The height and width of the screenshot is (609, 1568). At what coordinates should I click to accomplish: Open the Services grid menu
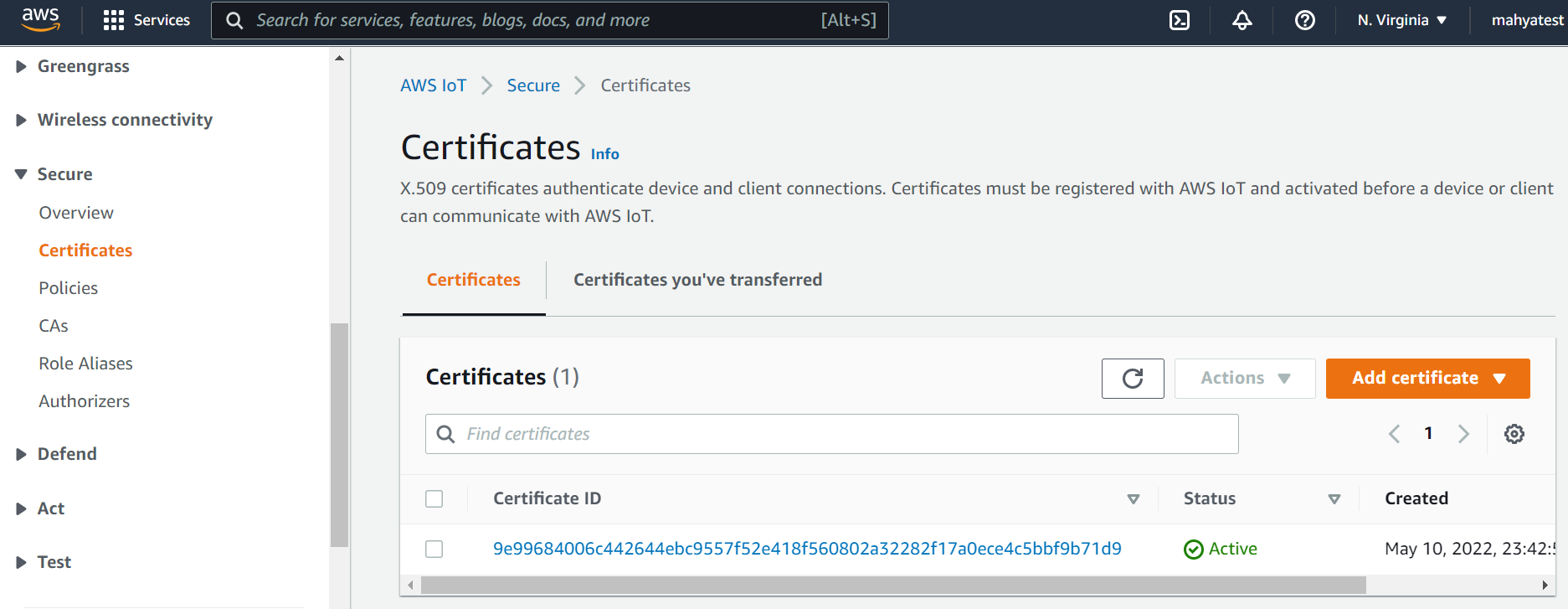click(147, 20)
